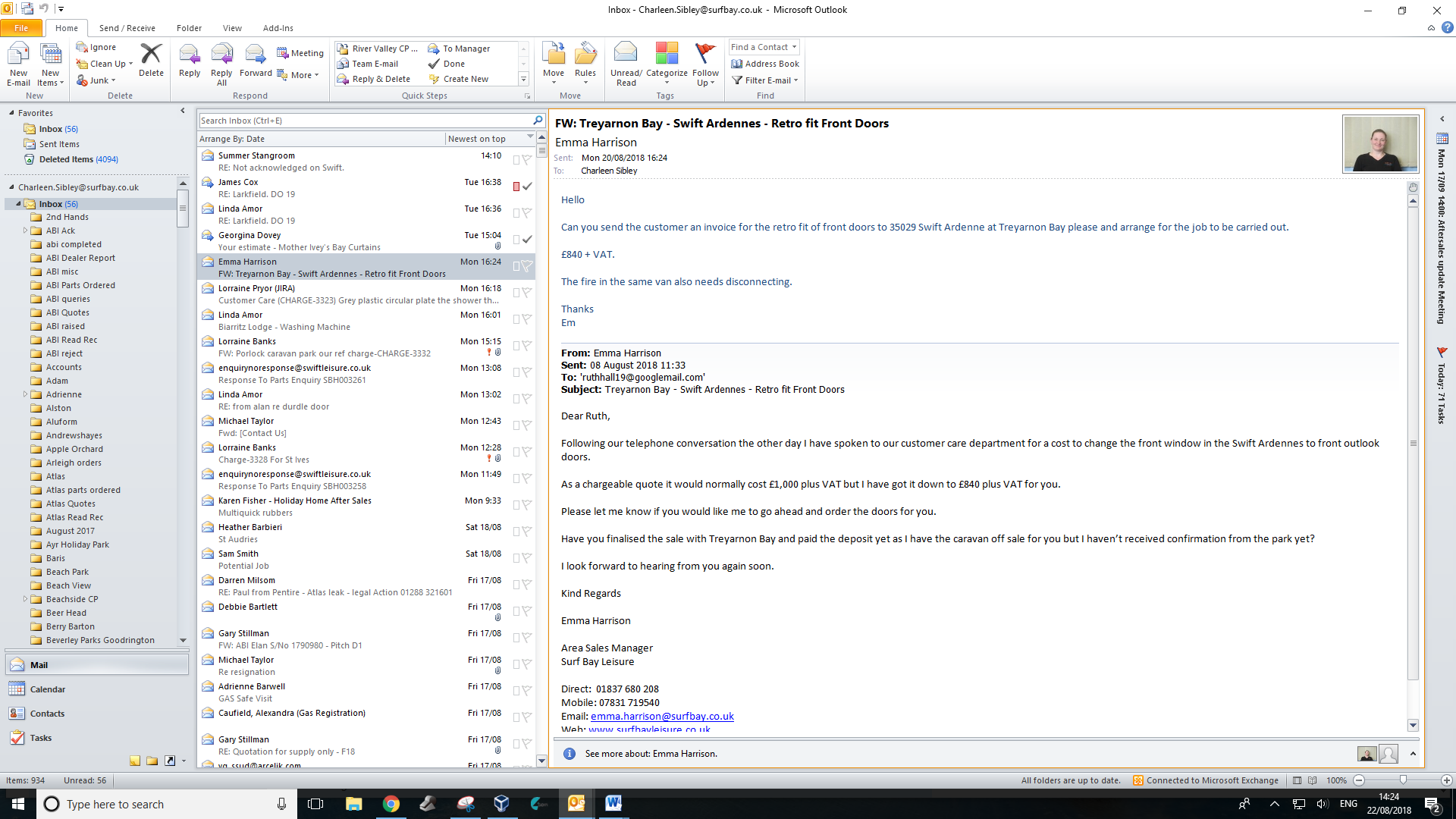Mark James Cox email flag complete

pyautogui.click(x=527, y=187)
